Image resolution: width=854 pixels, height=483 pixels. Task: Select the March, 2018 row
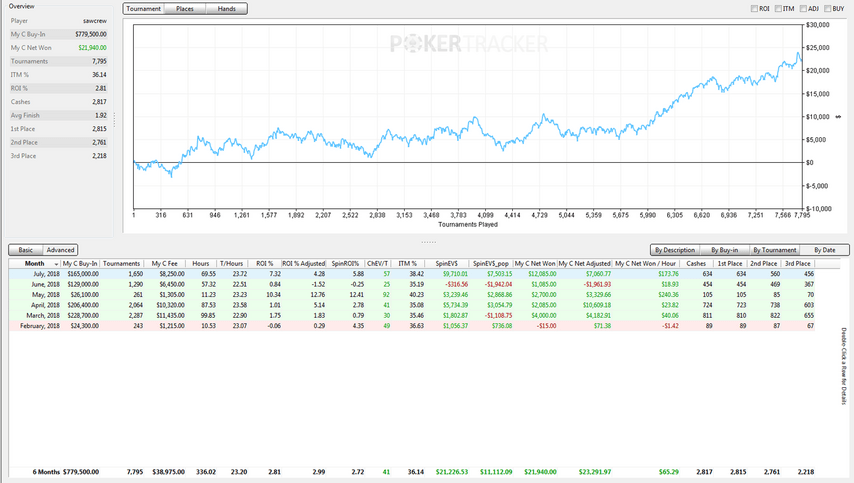(x=412, y=315)
